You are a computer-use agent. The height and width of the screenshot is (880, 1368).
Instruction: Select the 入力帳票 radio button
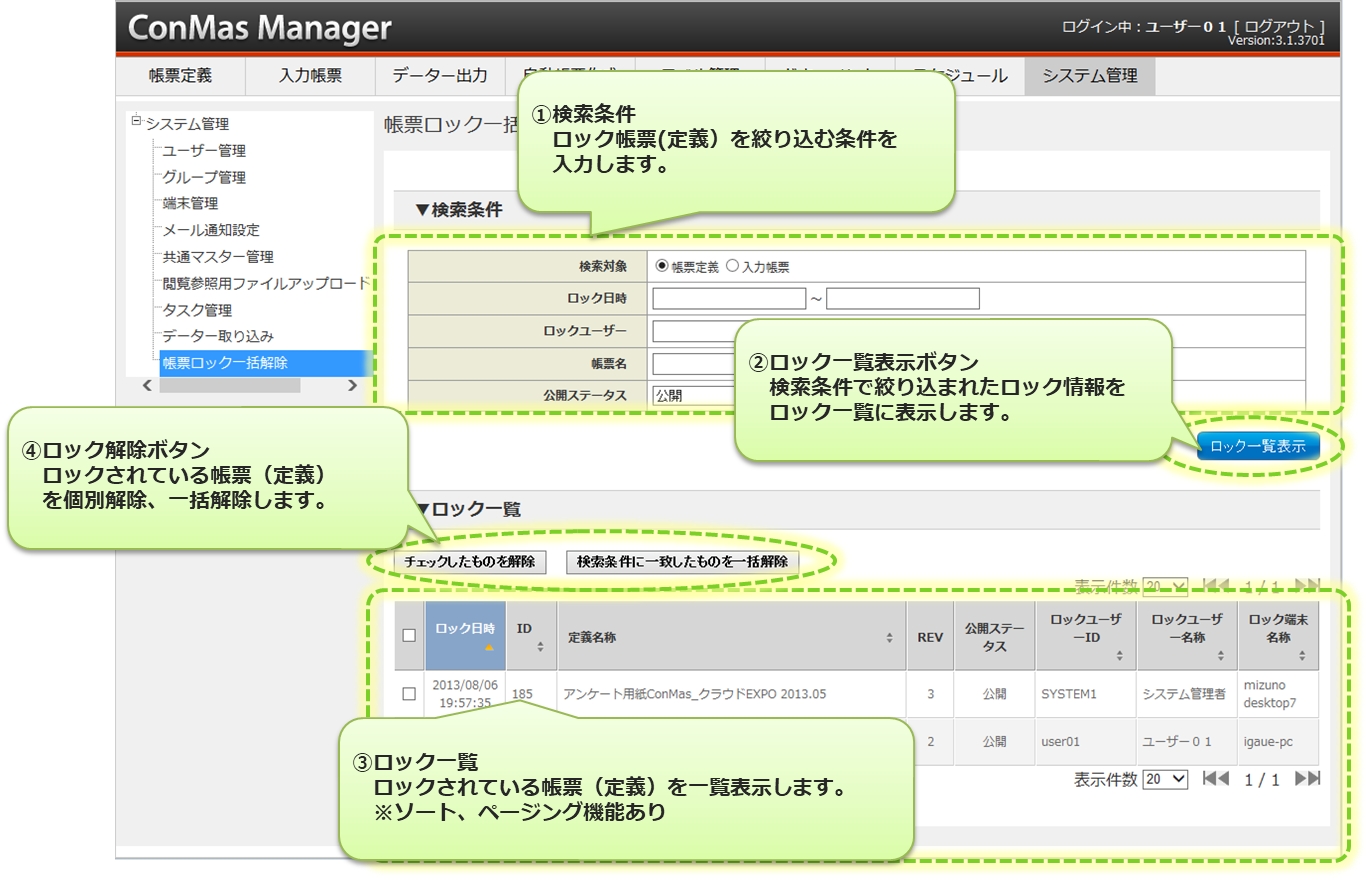coord(732,267)
